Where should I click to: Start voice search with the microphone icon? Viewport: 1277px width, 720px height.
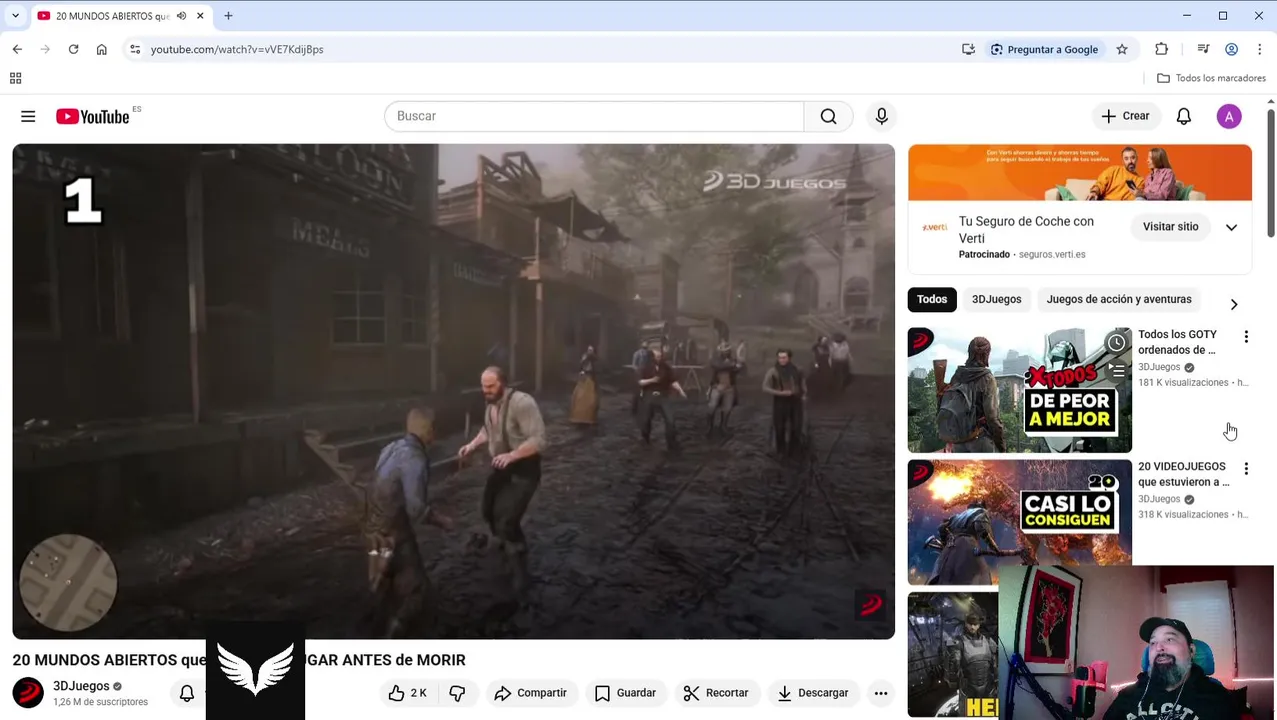[x=881, y=116]
